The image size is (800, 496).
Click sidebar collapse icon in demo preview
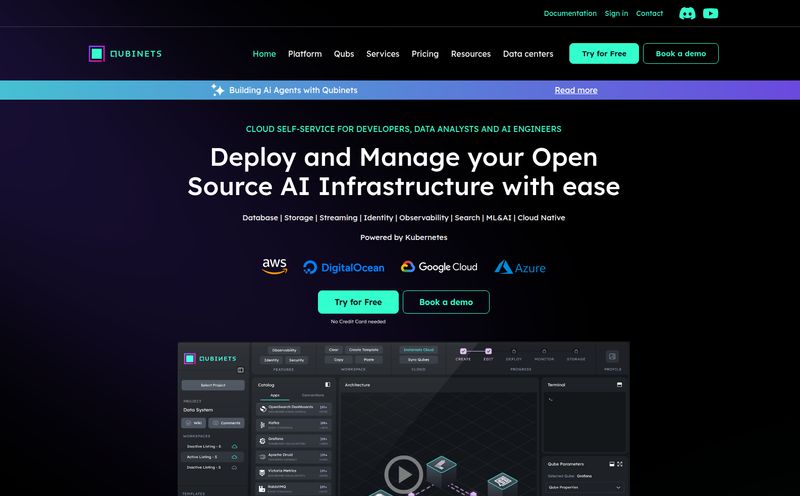click(x=240, y=370)
